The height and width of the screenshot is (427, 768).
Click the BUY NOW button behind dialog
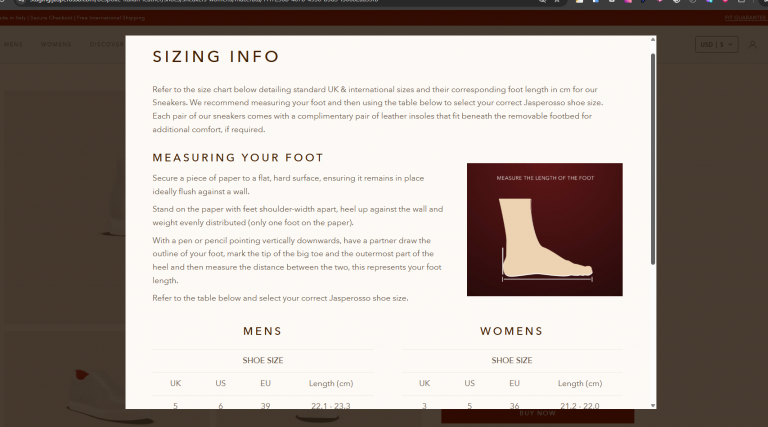click(x=537, y=415)
